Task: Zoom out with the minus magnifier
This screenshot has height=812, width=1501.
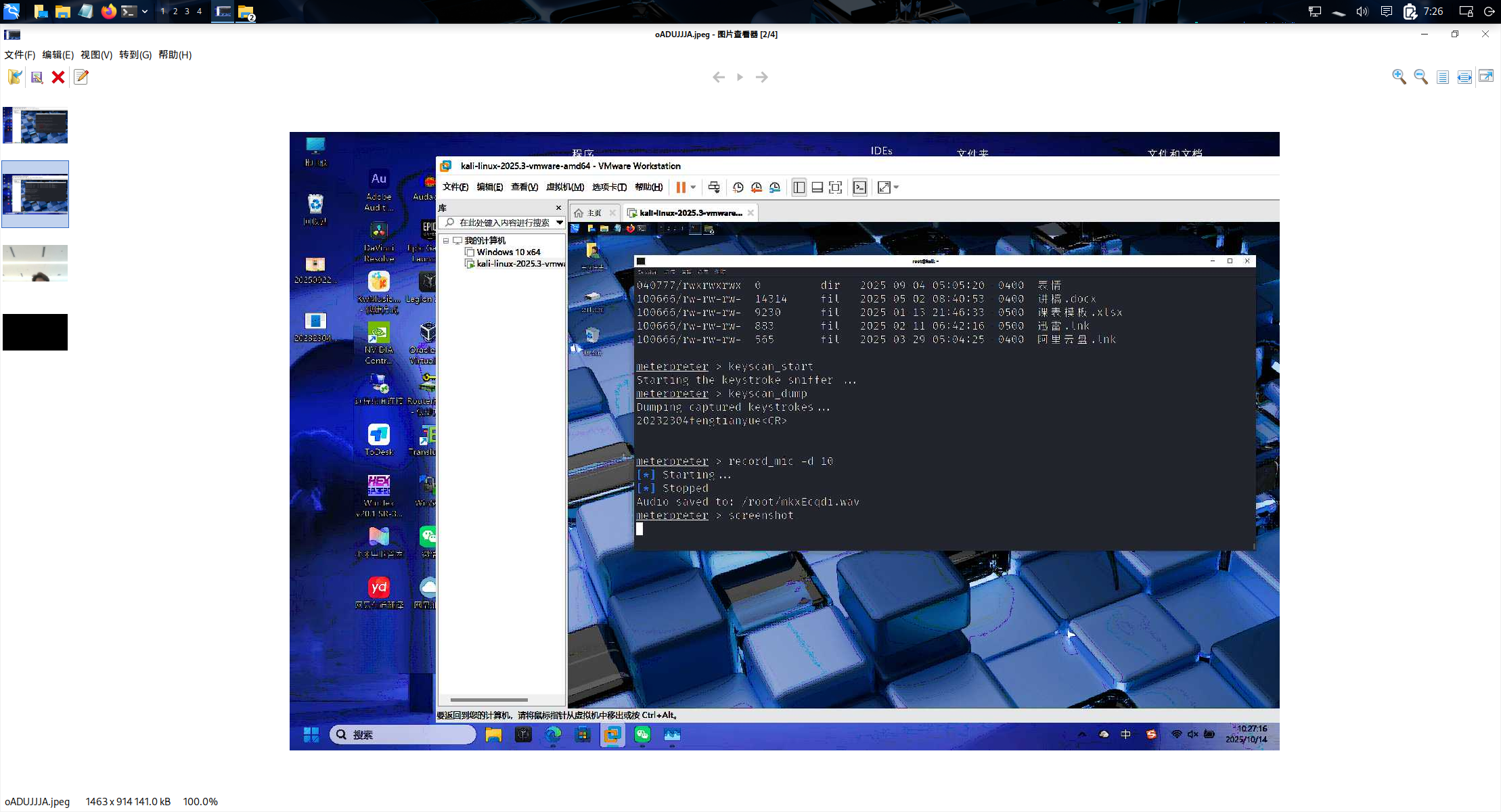Action: [x=1420, y=77]
